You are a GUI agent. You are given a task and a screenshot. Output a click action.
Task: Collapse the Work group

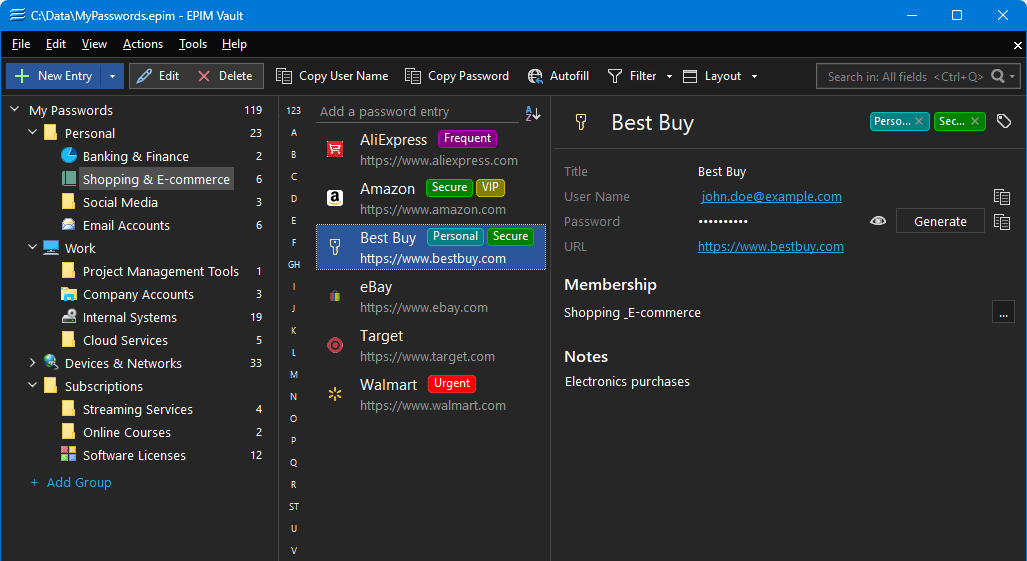pyautogui.click(x=32, y=248)
